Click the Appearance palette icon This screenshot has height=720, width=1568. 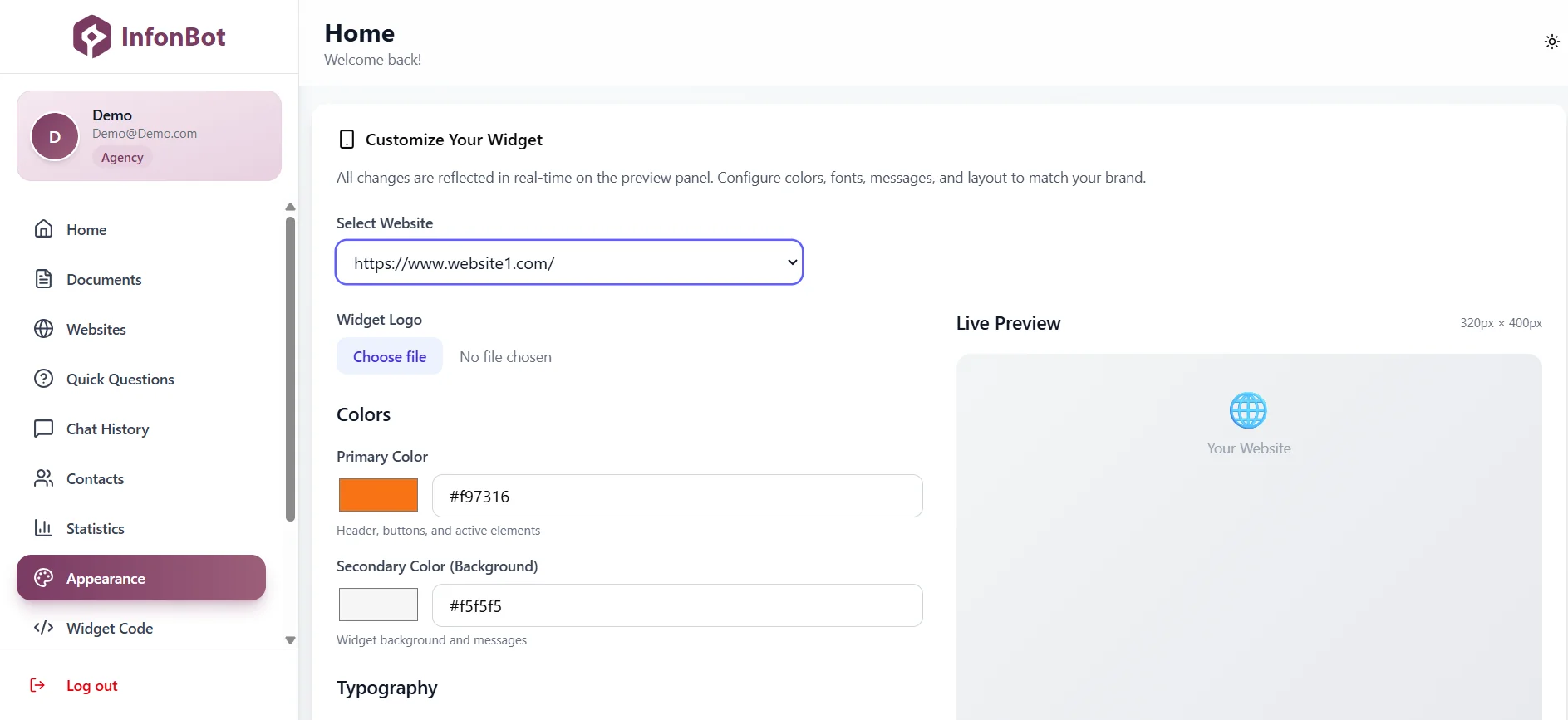pos(43,578)
